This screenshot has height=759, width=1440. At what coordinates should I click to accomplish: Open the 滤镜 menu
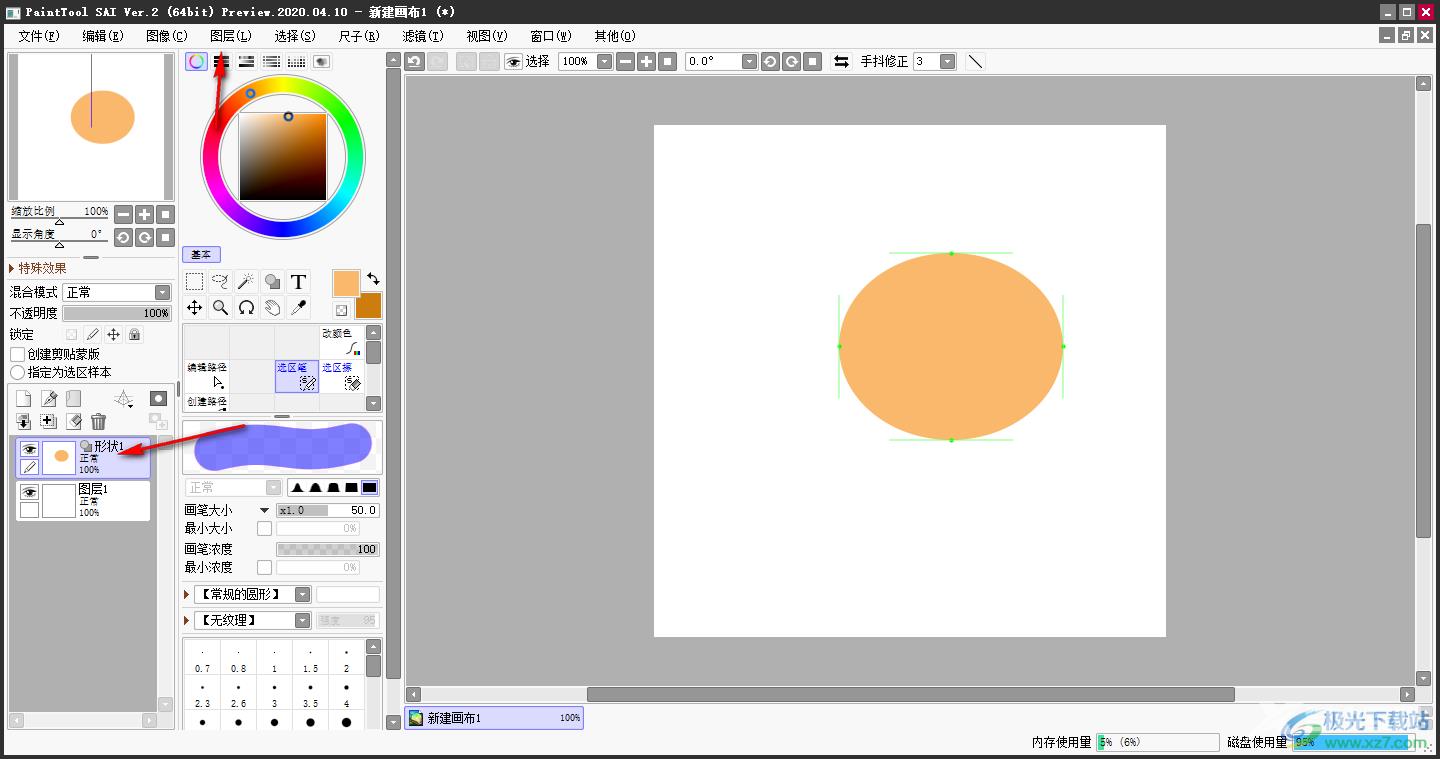pyautogui.click(x=422, y=36)
